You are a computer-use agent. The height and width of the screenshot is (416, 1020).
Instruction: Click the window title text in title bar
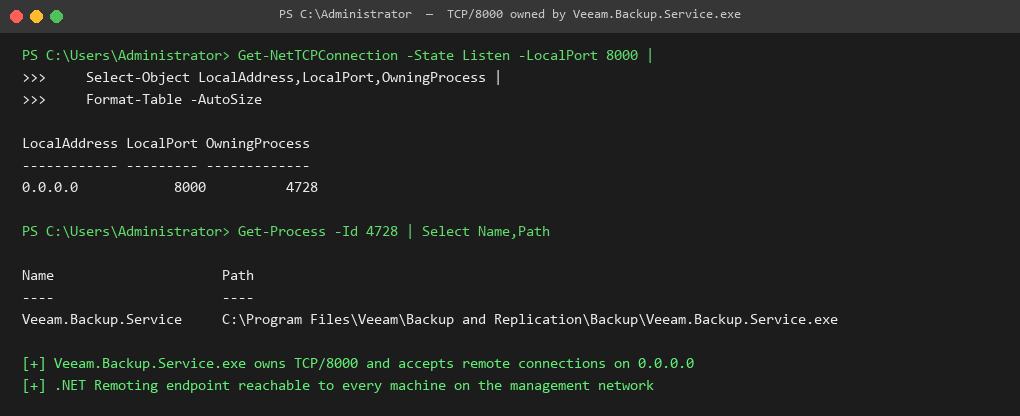[x=510, y=14]
